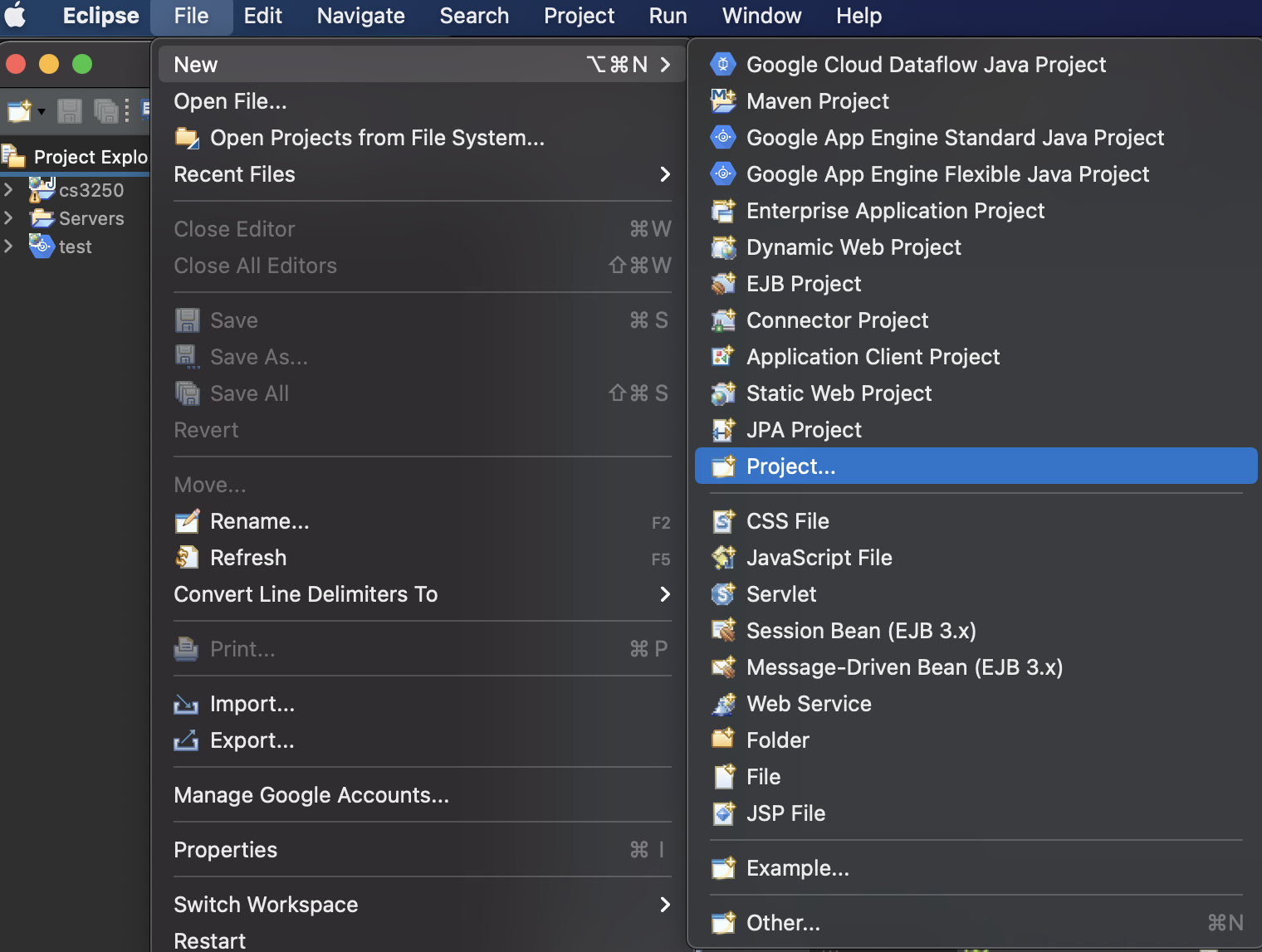Open the Search menu
The height and width of the screenshot is (952, 1262).
coord(474,16)
